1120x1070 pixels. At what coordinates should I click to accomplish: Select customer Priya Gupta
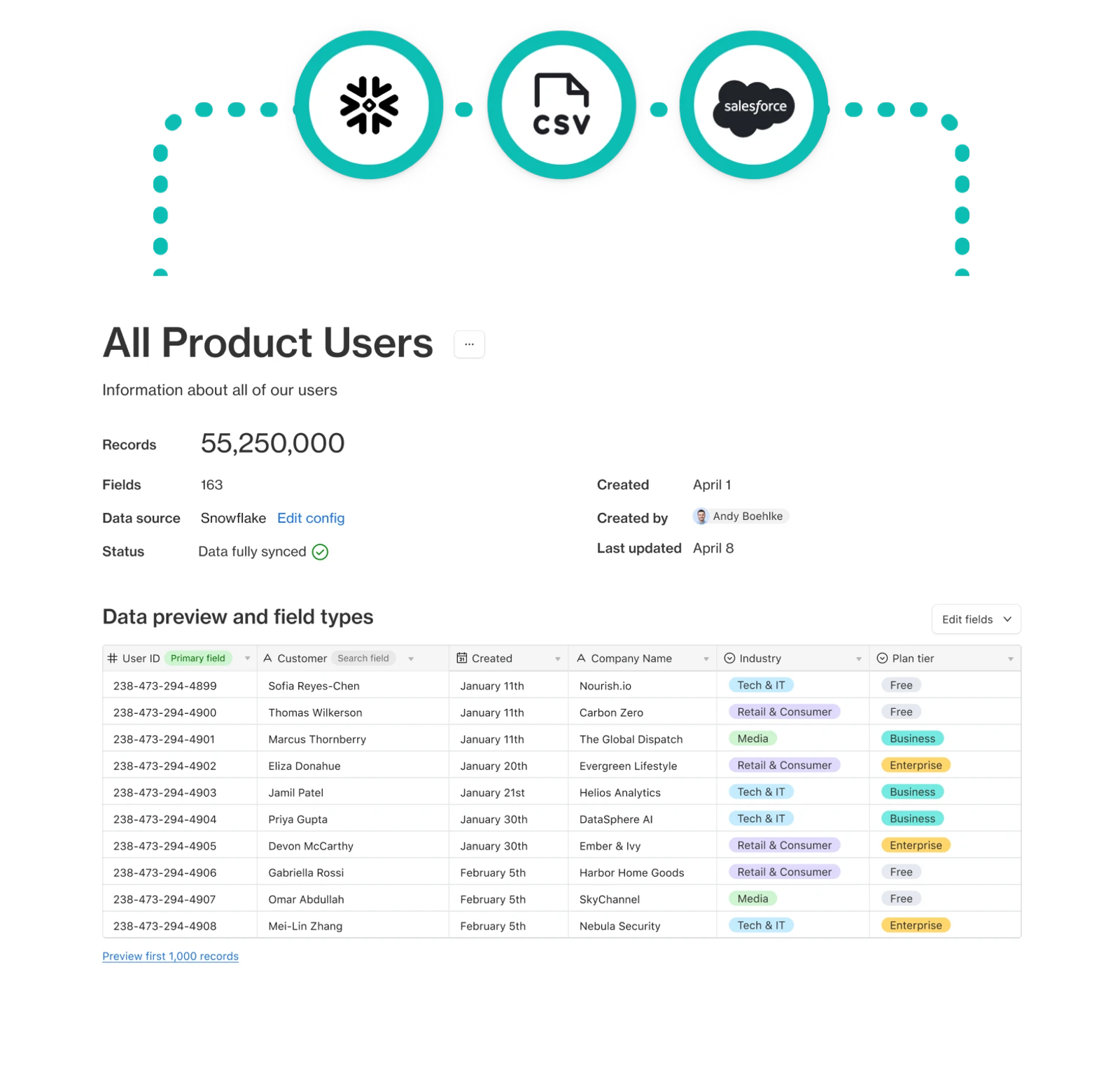[297, 819]
